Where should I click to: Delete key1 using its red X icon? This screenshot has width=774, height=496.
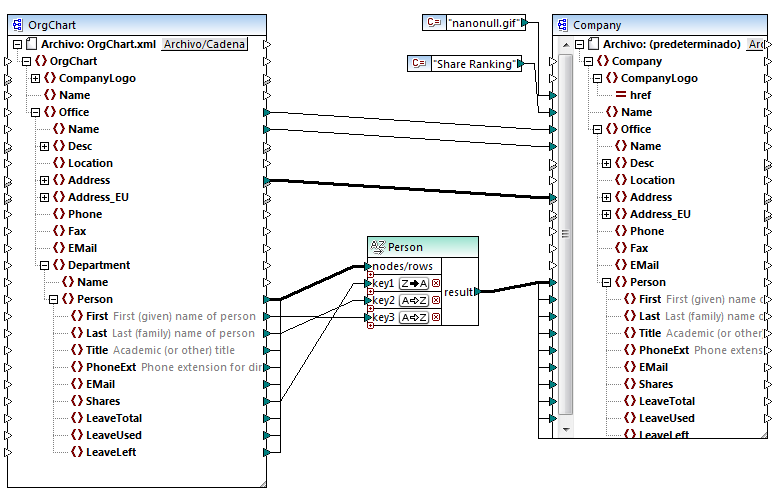(x=436, y=284)
